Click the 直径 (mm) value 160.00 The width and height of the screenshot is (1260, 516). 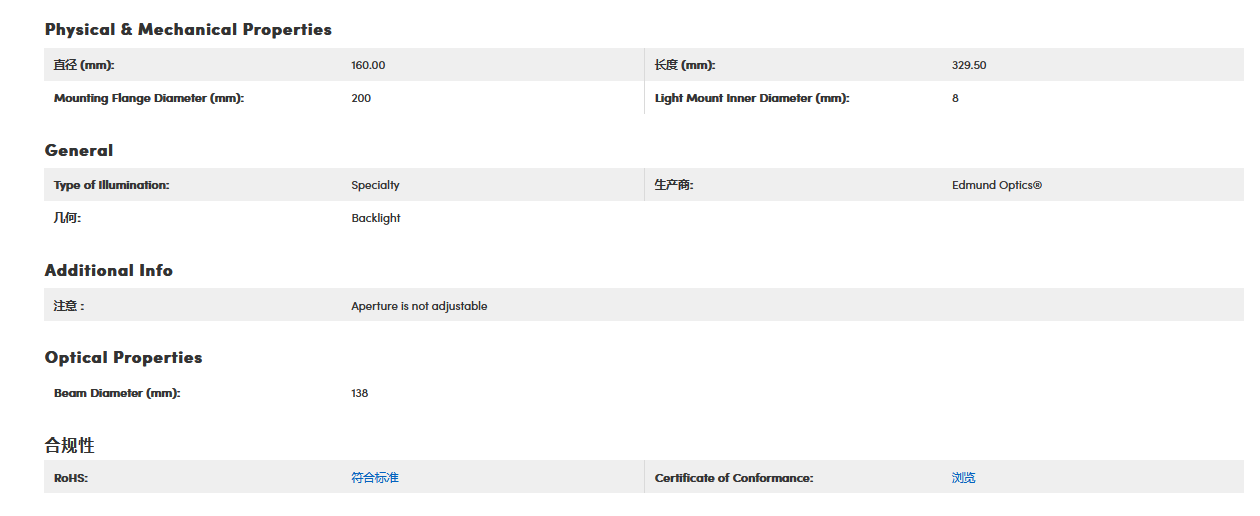tap(368, 65)
